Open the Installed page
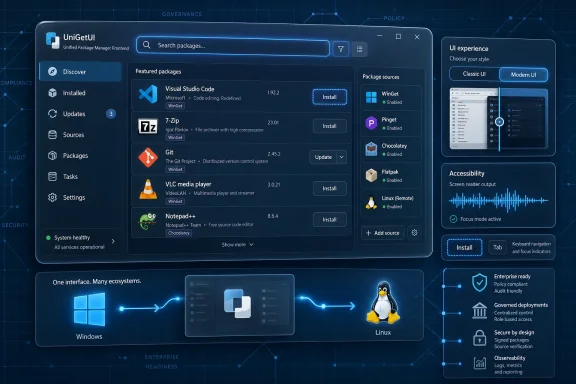The width and height of the screenshot is (576, 384). [80, 93]
